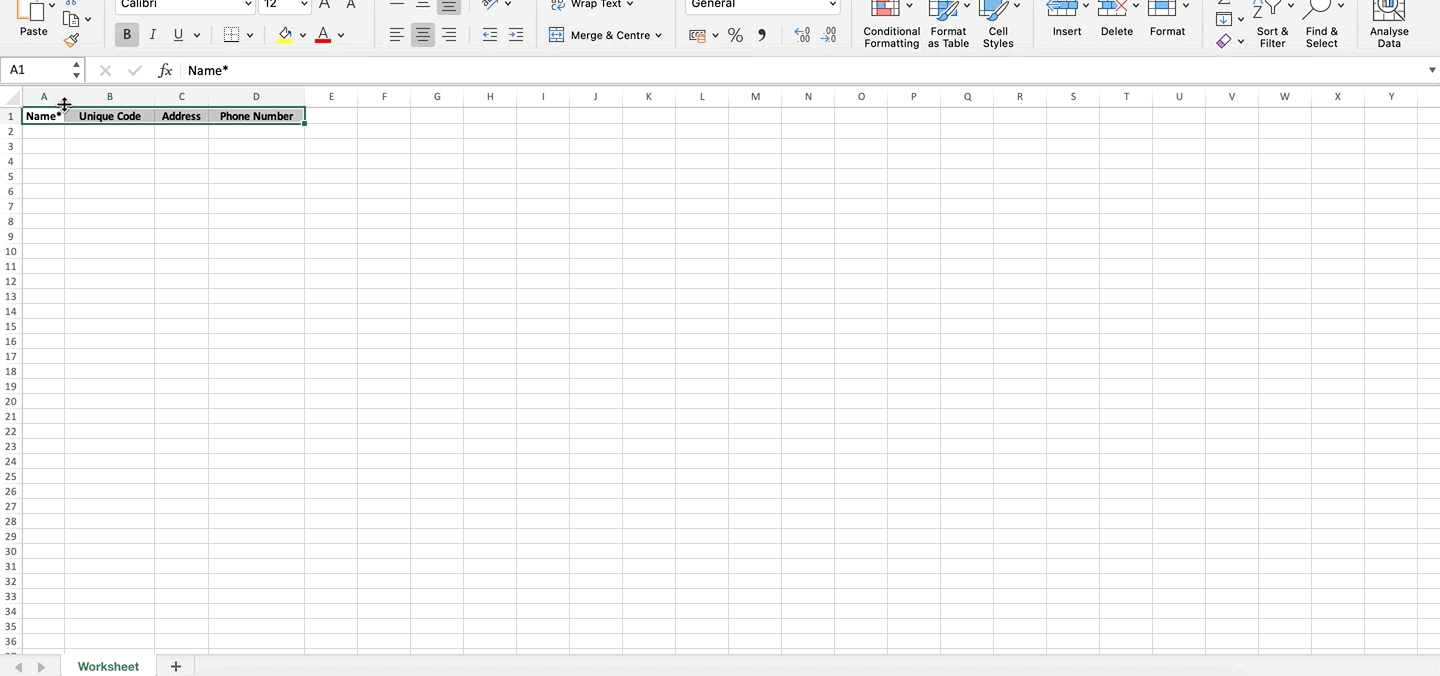Select the Address header cell
Screen dimensions: 1440x676
pyautogui.click(x=181, y=116)
